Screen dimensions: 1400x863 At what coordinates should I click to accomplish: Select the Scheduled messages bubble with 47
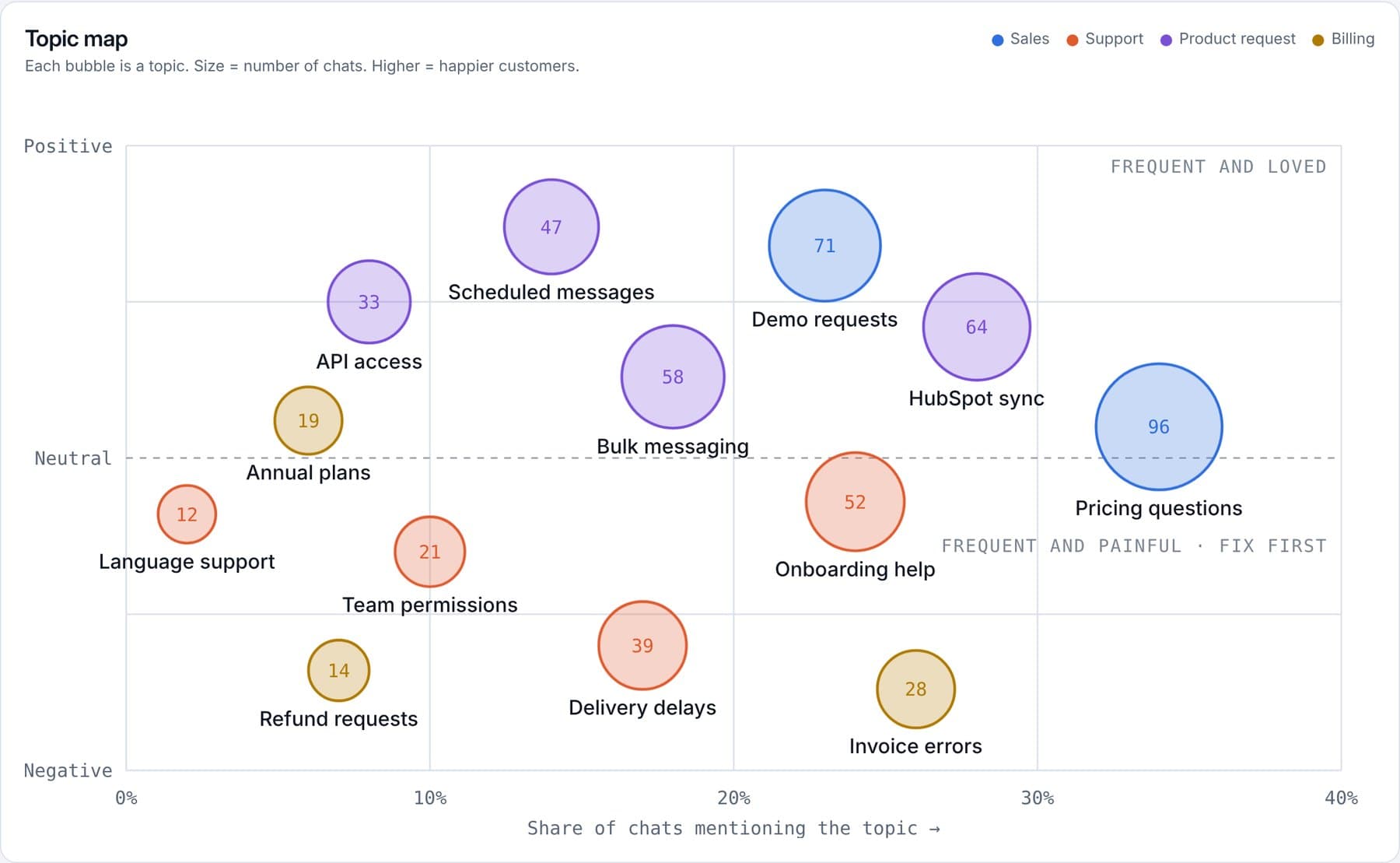(551, 226)
